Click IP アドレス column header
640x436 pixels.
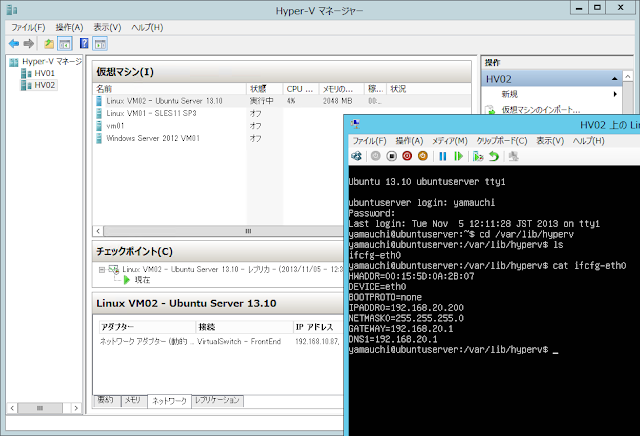(318, 327)
